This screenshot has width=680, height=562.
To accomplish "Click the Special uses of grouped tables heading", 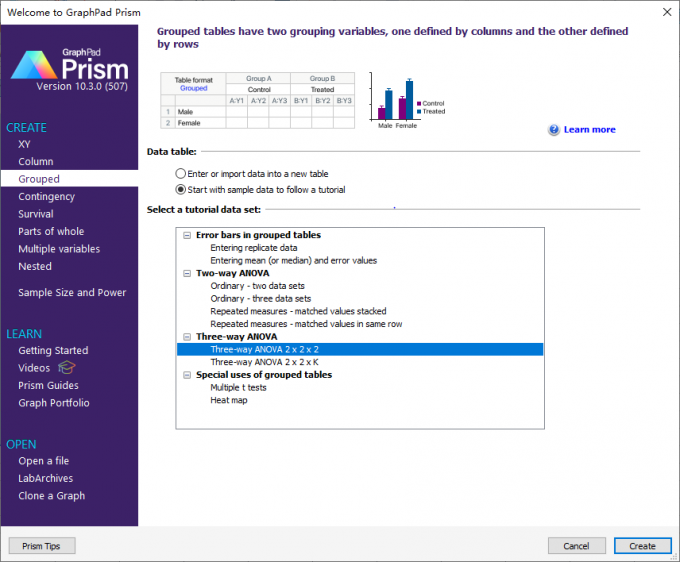I will 264,375.
